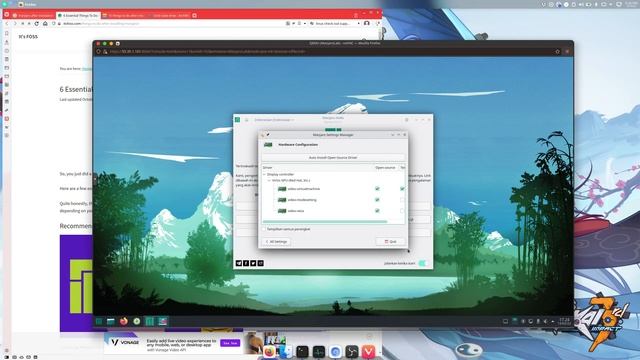Click Vivaldi menu icon at top left
This screenshot has height=360, width=640.
point(6,15)
